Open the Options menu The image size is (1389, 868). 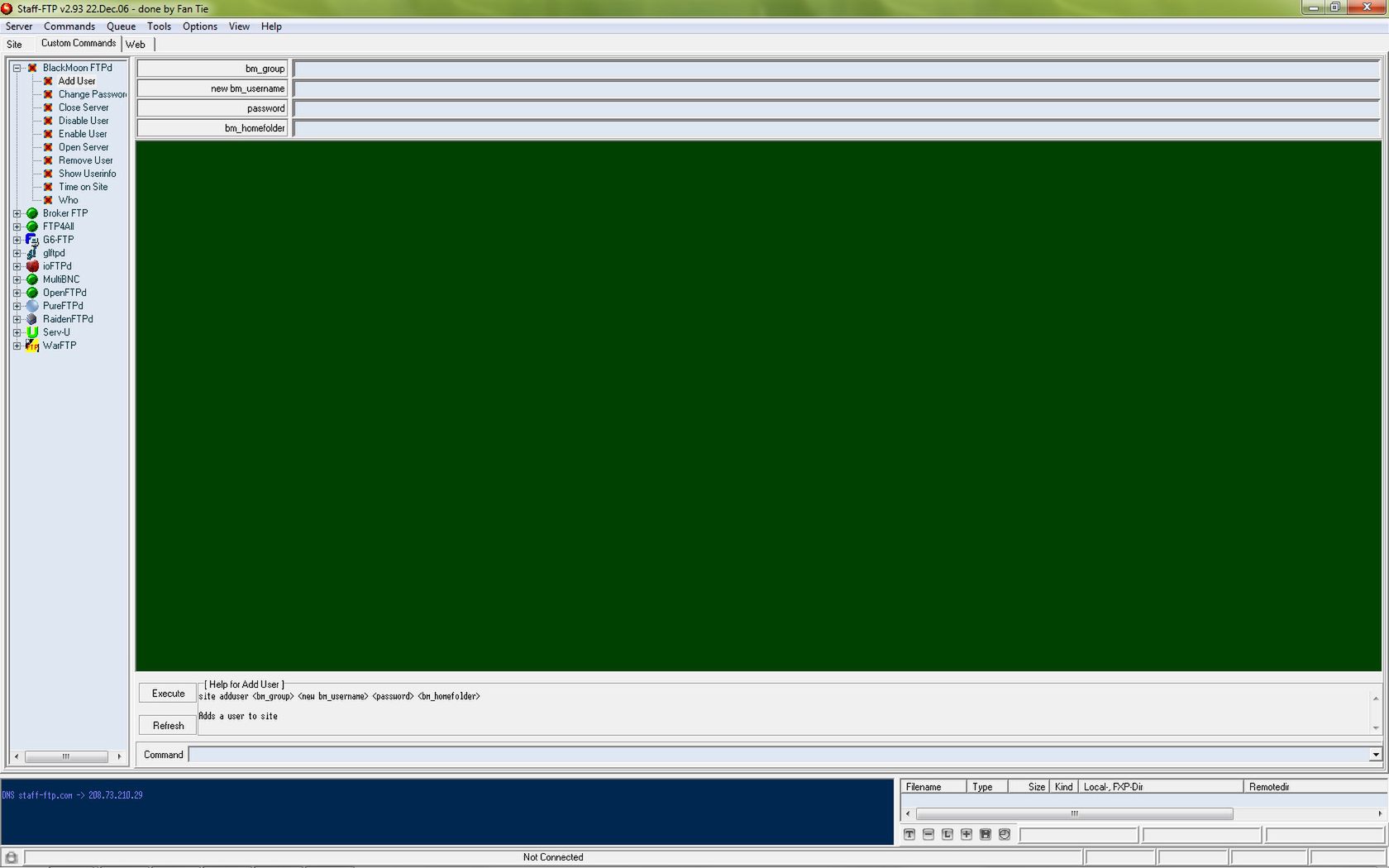[x=200, y=26]
